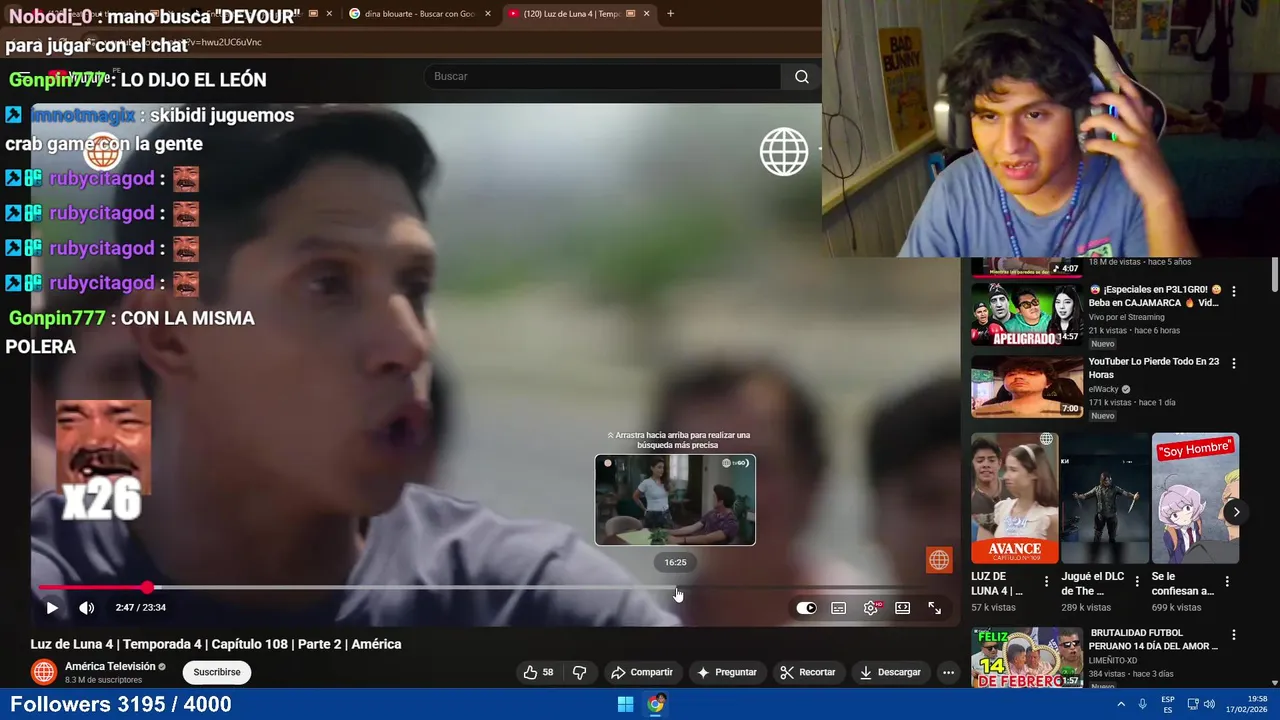
Task: Open options menu for Especiales en P3L1GR0 video
Action: (x=1233, y=291)
